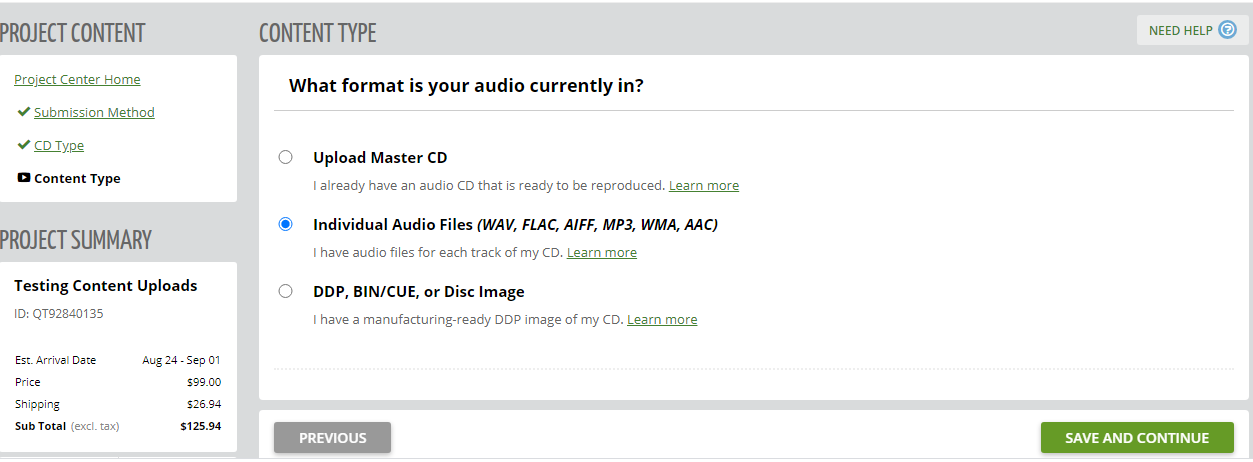
Task: Go to the Submission Method step
Action: click(94, 113)
